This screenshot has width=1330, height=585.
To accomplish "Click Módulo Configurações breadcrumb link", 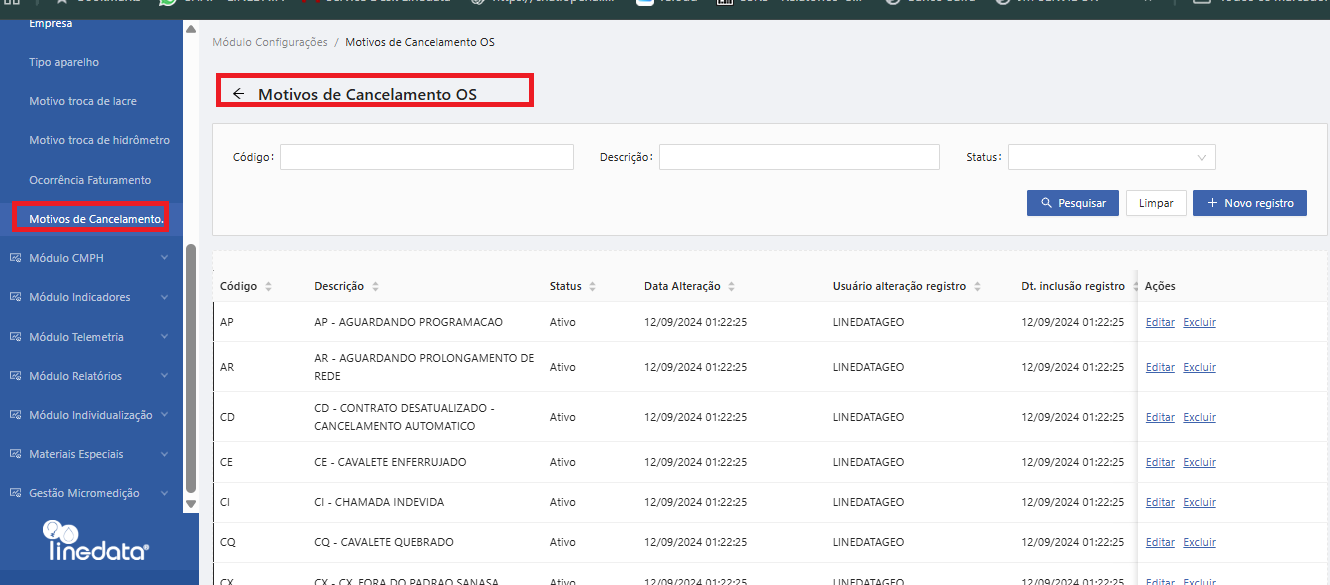I will tap(270, 42).
